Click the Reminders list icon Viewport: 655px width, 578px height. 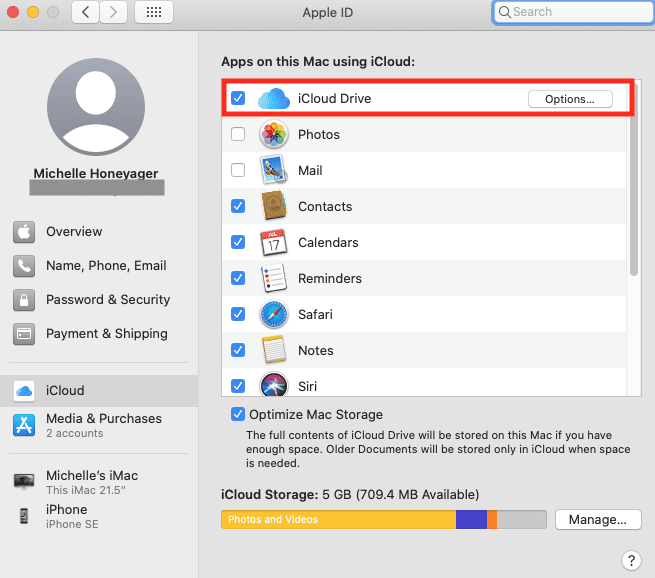click(274, 278)
